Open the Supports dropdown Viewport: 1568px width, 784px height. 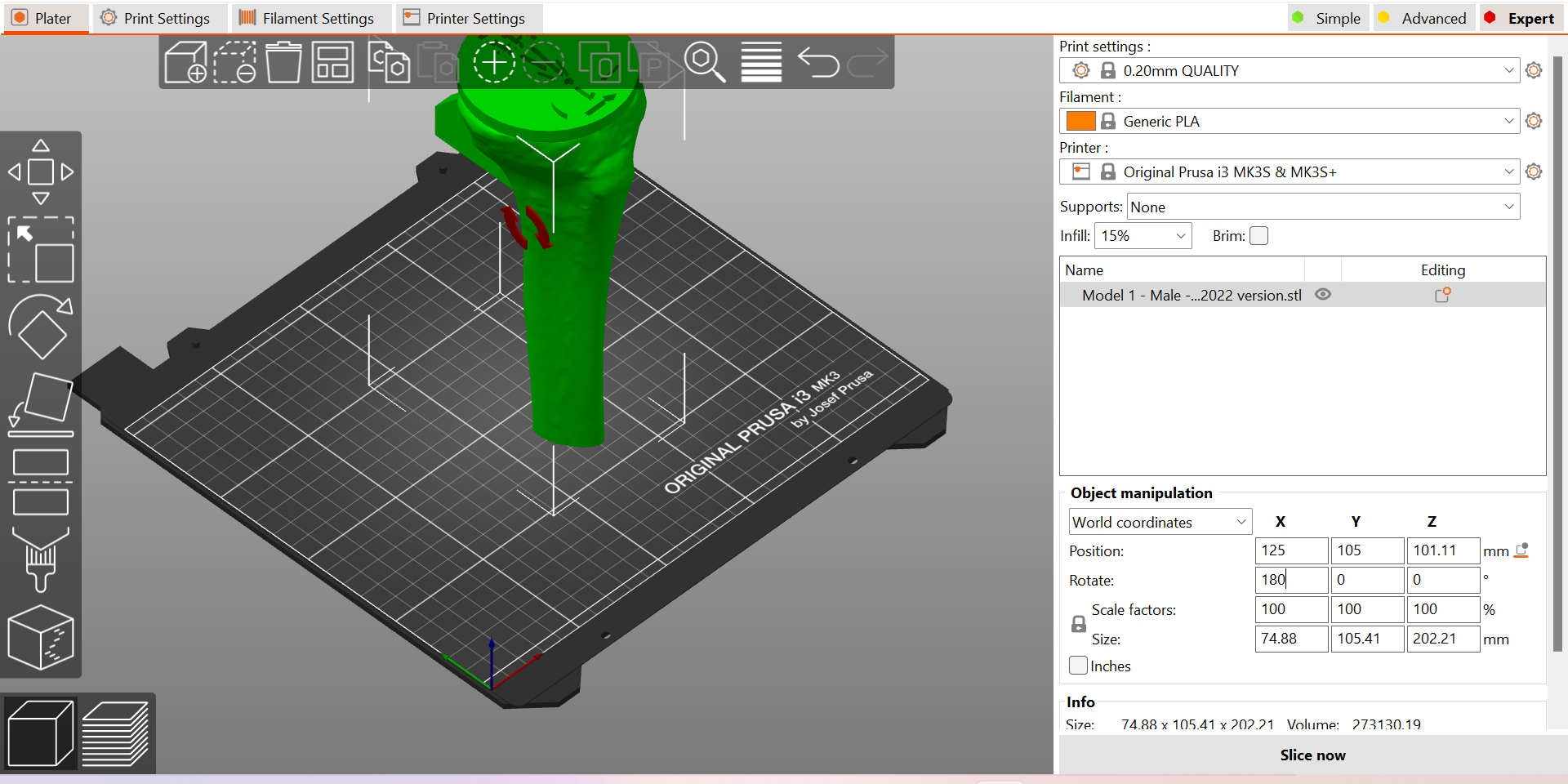(x=1323, y=207)
